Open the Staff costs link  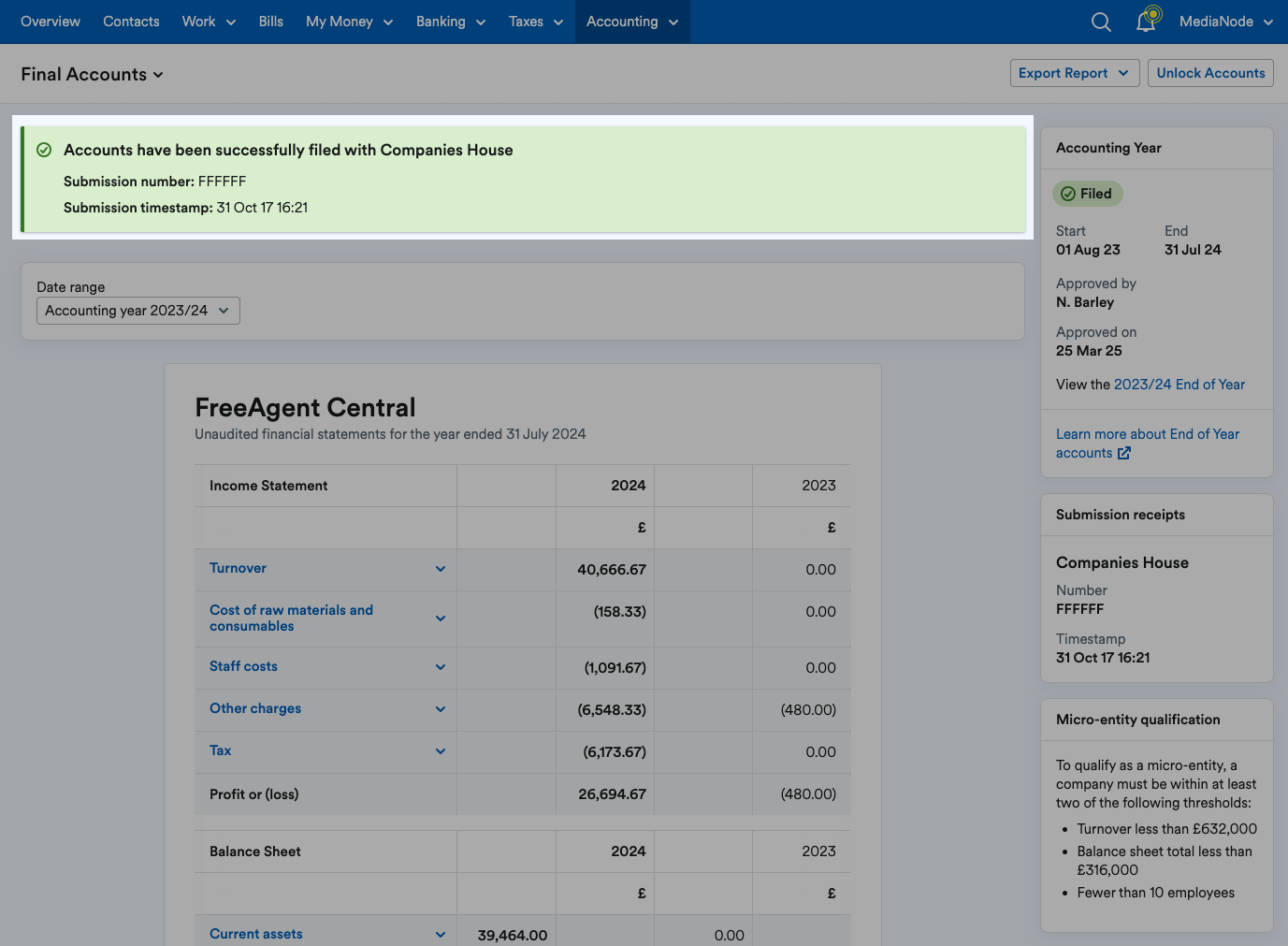click(243, 666)
